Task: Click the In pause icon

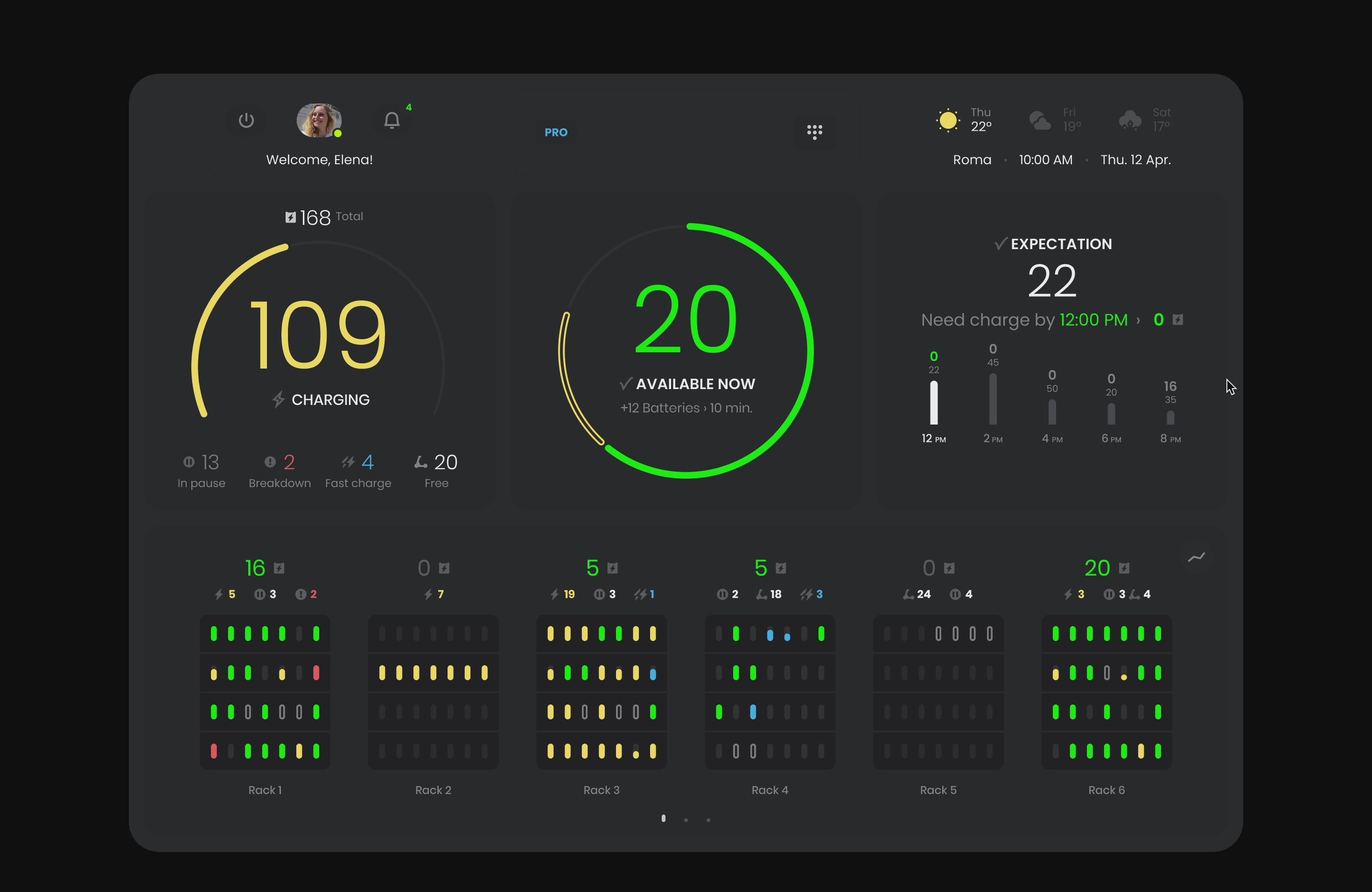Action: pos(189,461)
